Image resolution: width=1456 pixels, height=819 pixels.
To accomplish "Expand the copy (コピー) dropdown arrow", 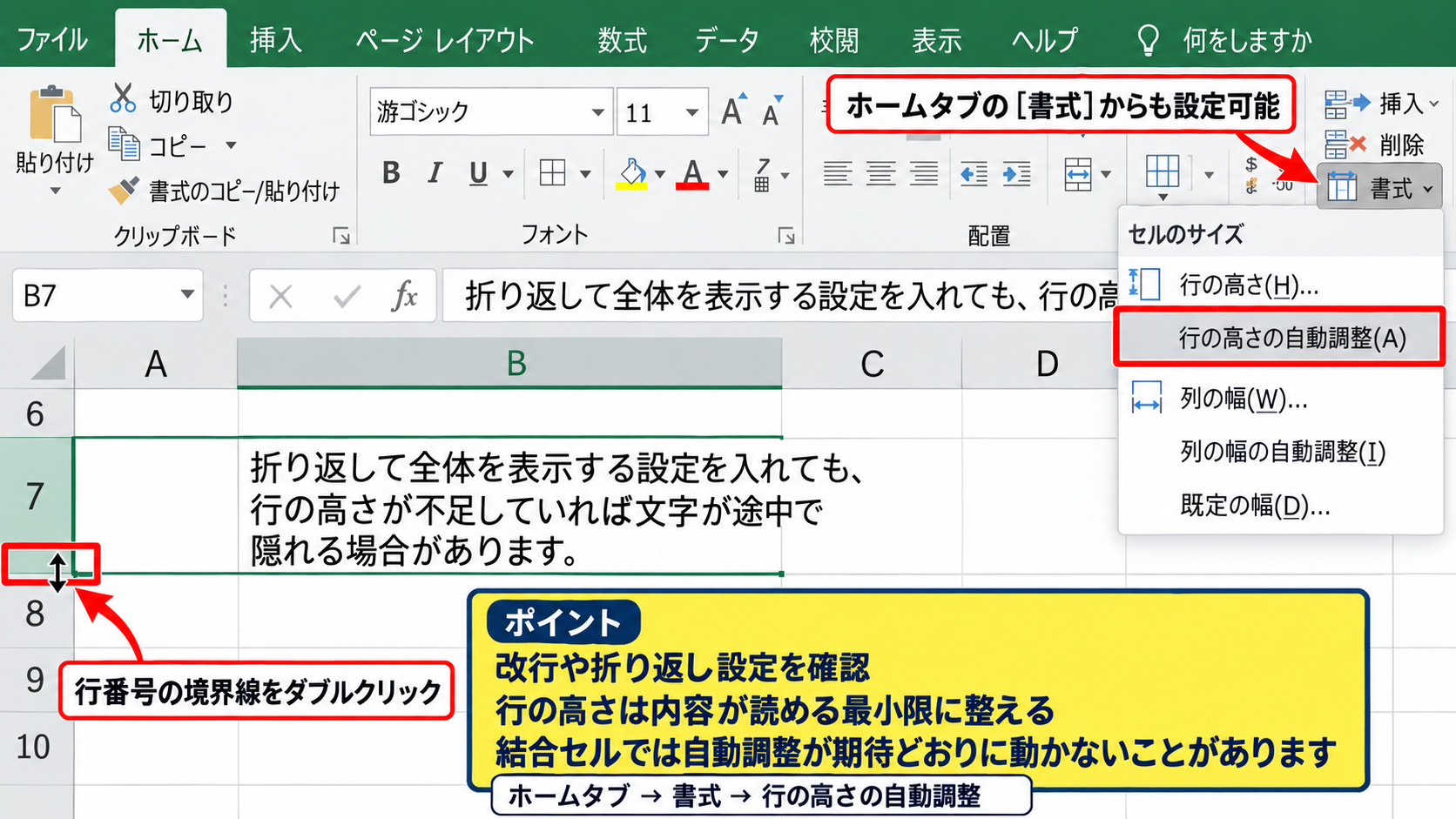I will coord(231,144).
